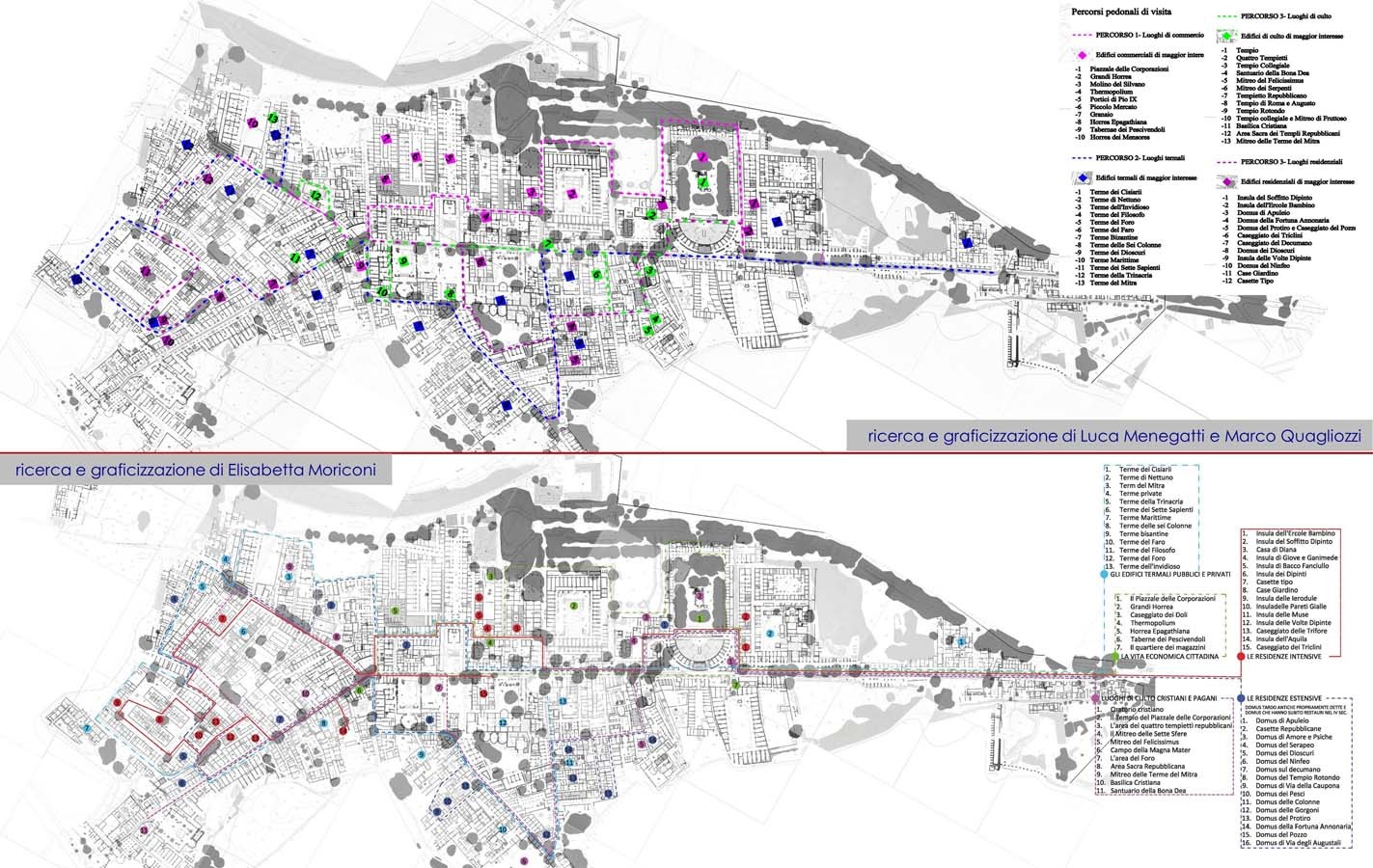Viewport: 1373px width, 868px height.
Task: Click the magenta dashed line for Percorso 1
Action: pos(1084,35)
